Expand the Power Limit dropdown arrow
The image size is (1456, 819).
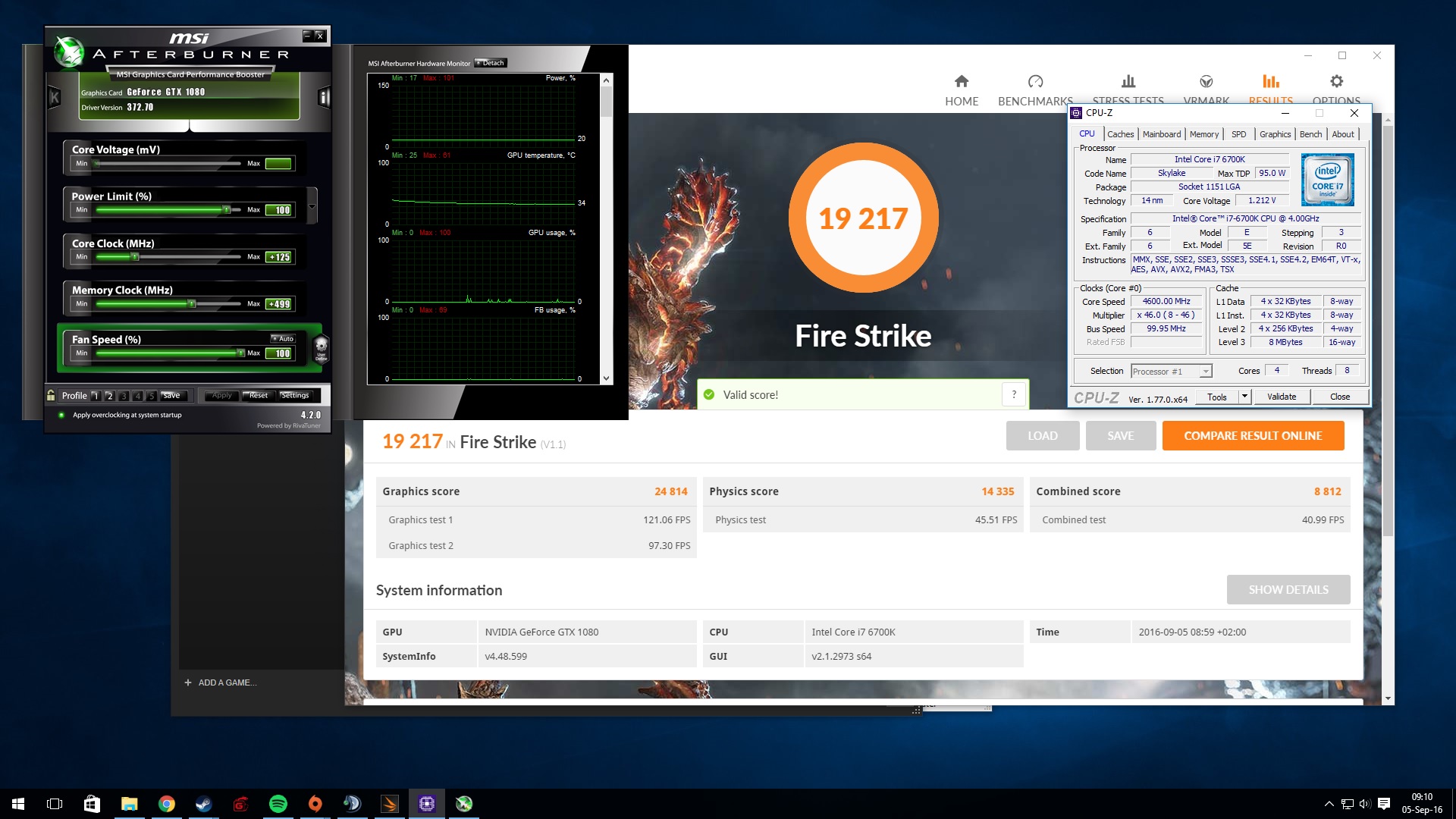pyautogui.click(x=312, y=206)
